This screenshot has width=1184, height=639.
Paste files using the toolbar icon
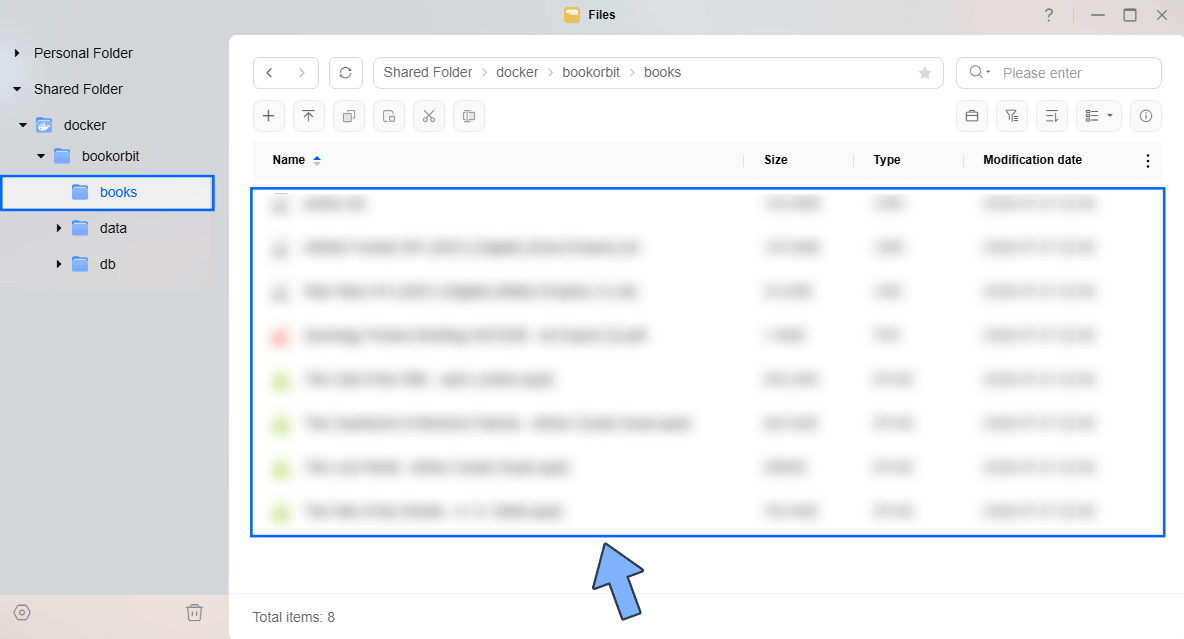388,116
